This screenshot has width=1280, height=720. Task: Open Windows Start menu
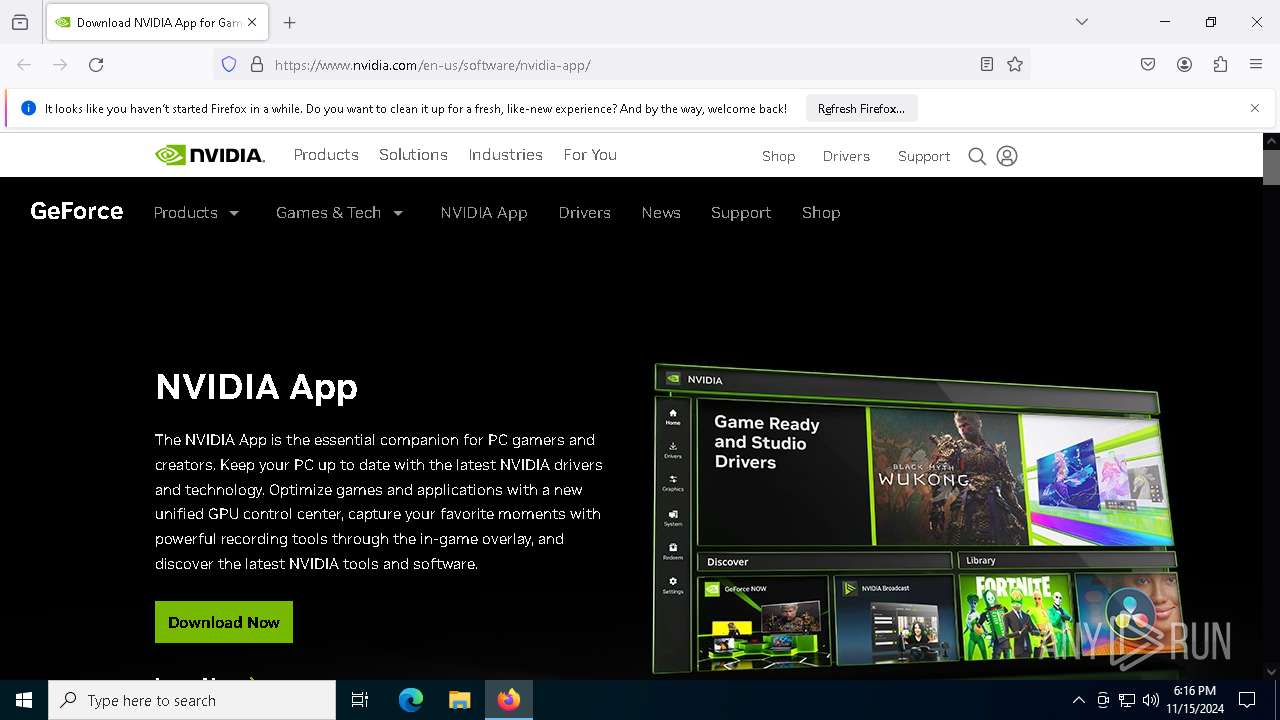click(24, 700)
